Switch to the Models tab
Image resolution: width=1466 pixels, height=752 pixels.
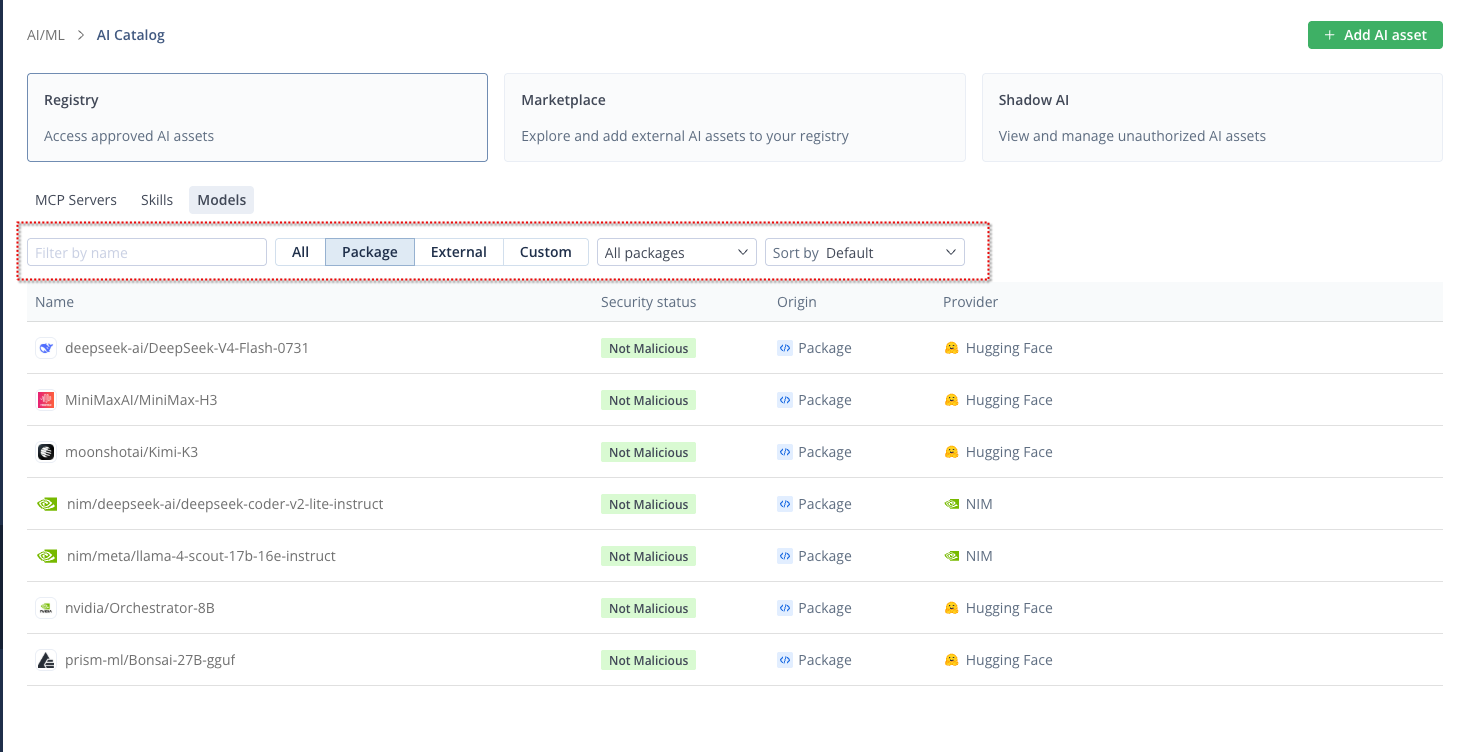pos(222,200)
